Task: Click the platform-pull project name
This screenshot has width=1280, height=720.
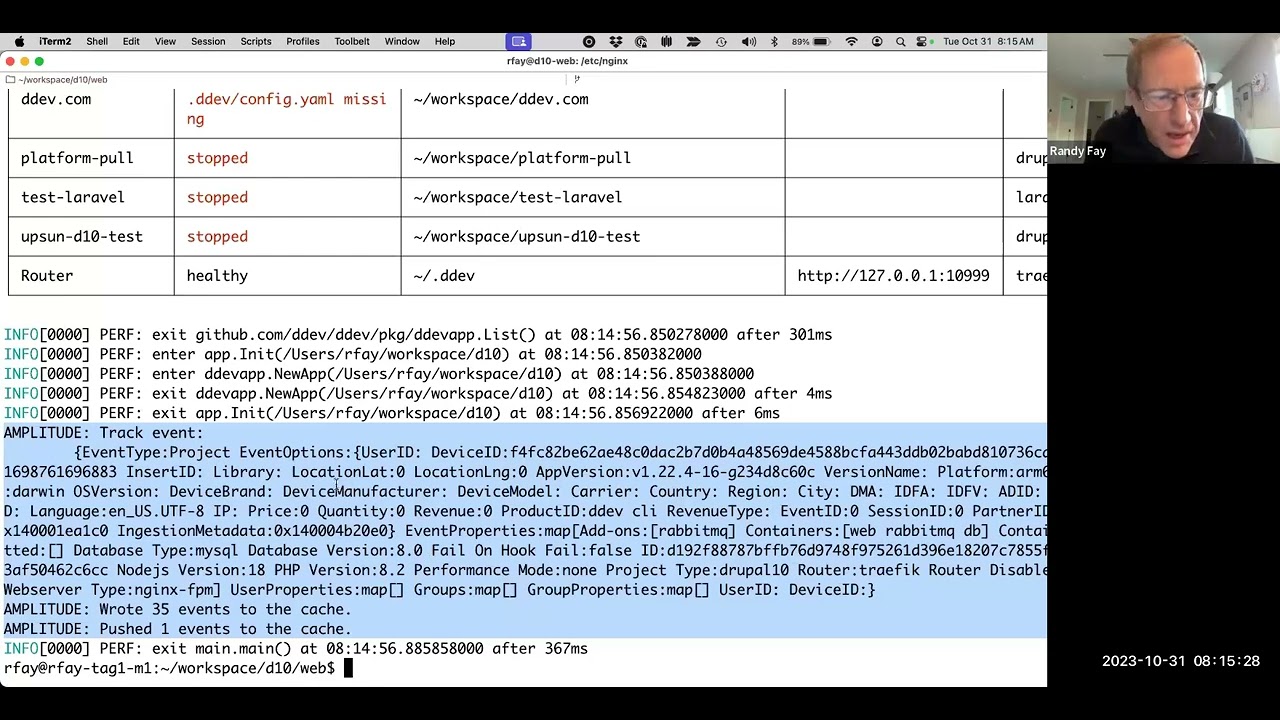Action: coord(77,158)
